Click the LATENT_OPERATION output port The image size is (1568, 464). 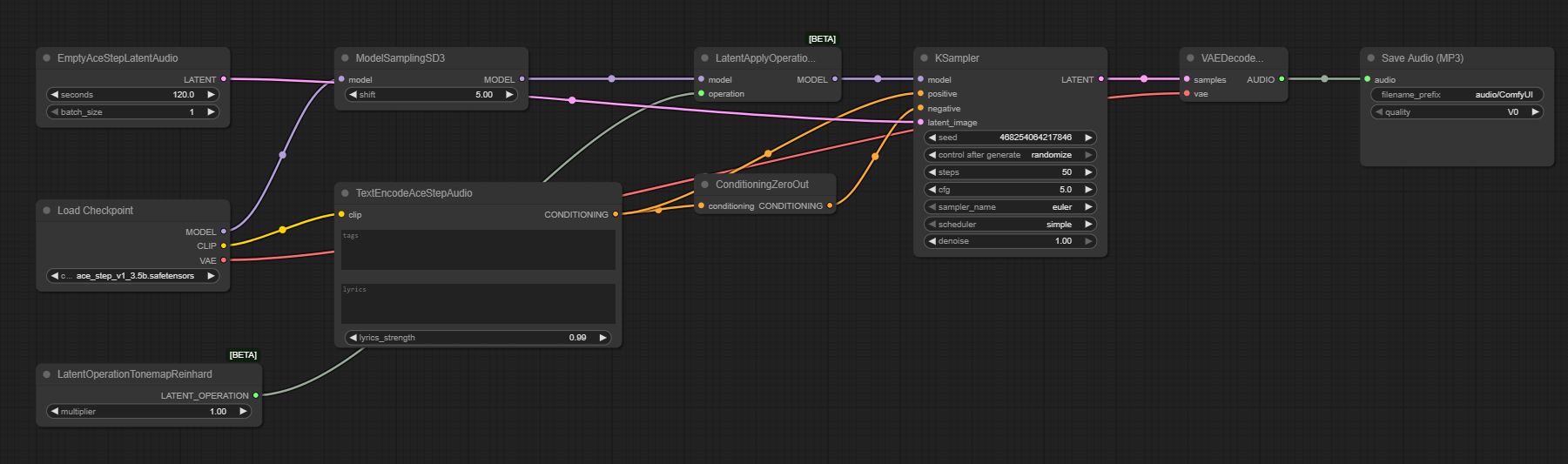coord(256,395)
